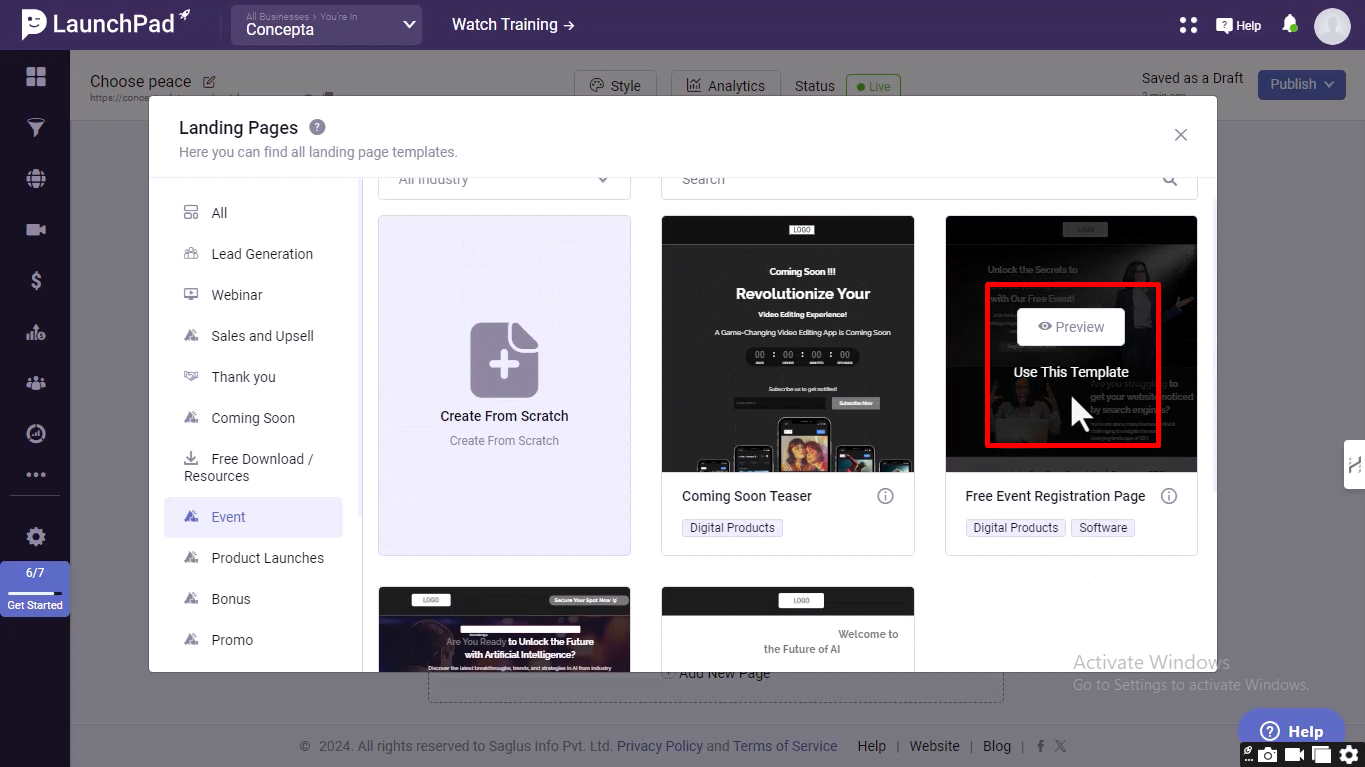Close the Landing Pages dialog
This screenshot has height=767, width=1365.
pyautogui.click(x=1181, y=135)
